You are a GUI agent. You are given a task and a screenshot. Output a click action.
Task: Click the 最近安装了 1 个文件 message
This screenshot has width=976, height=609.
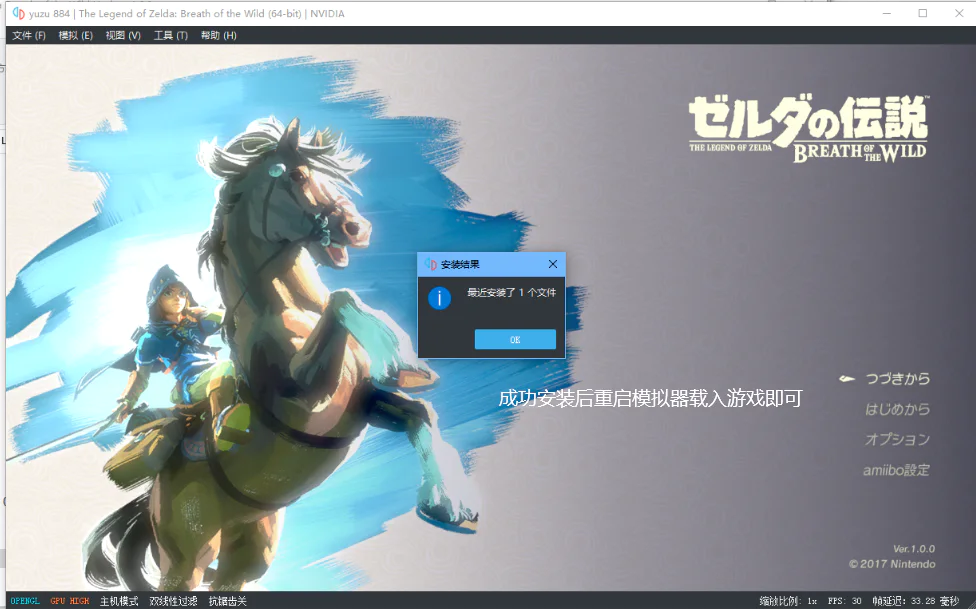coord(512,293)
